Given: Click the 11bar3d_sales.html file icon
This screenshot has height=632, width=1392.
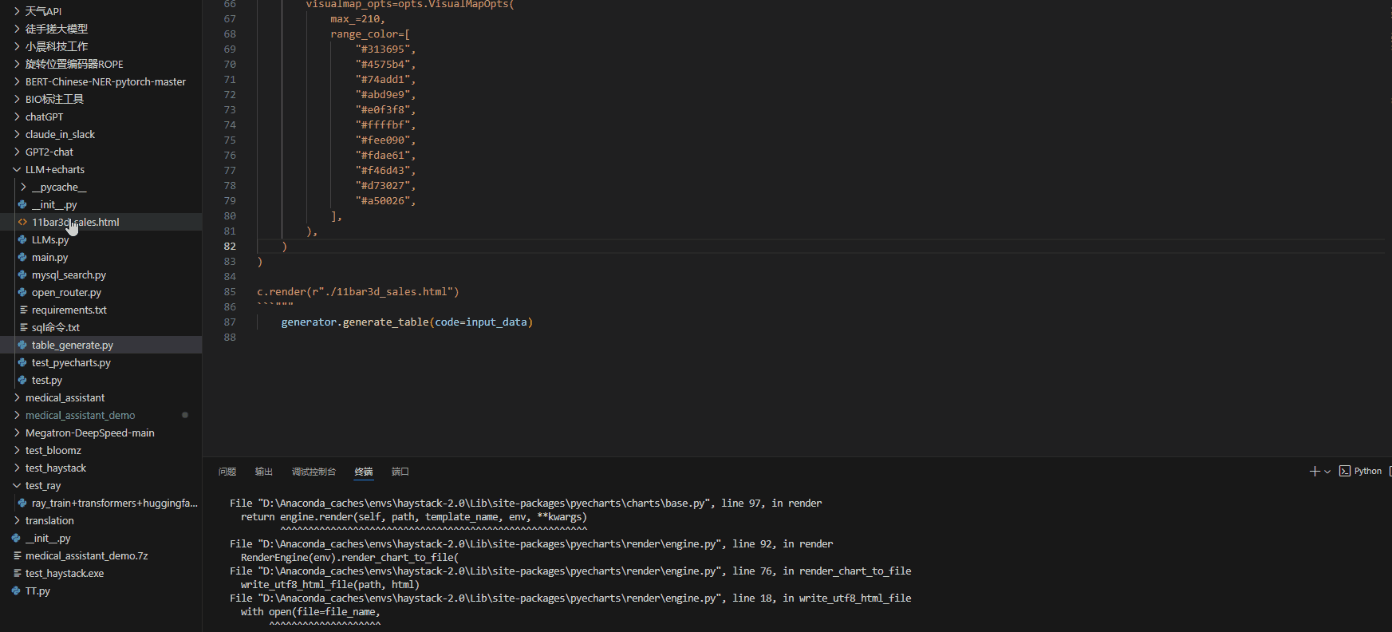Looking at the screenshot, I should (23, 222).
